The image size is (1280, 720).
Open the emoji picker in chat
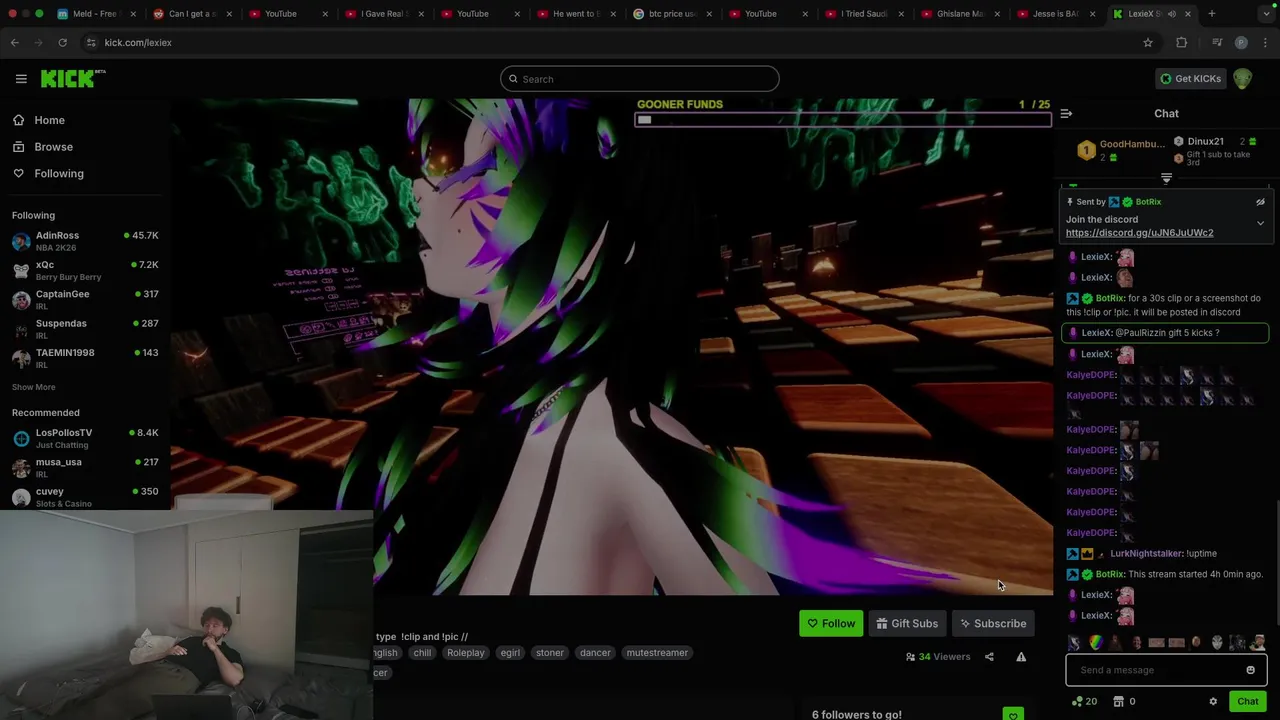[x=1250, y=670]
